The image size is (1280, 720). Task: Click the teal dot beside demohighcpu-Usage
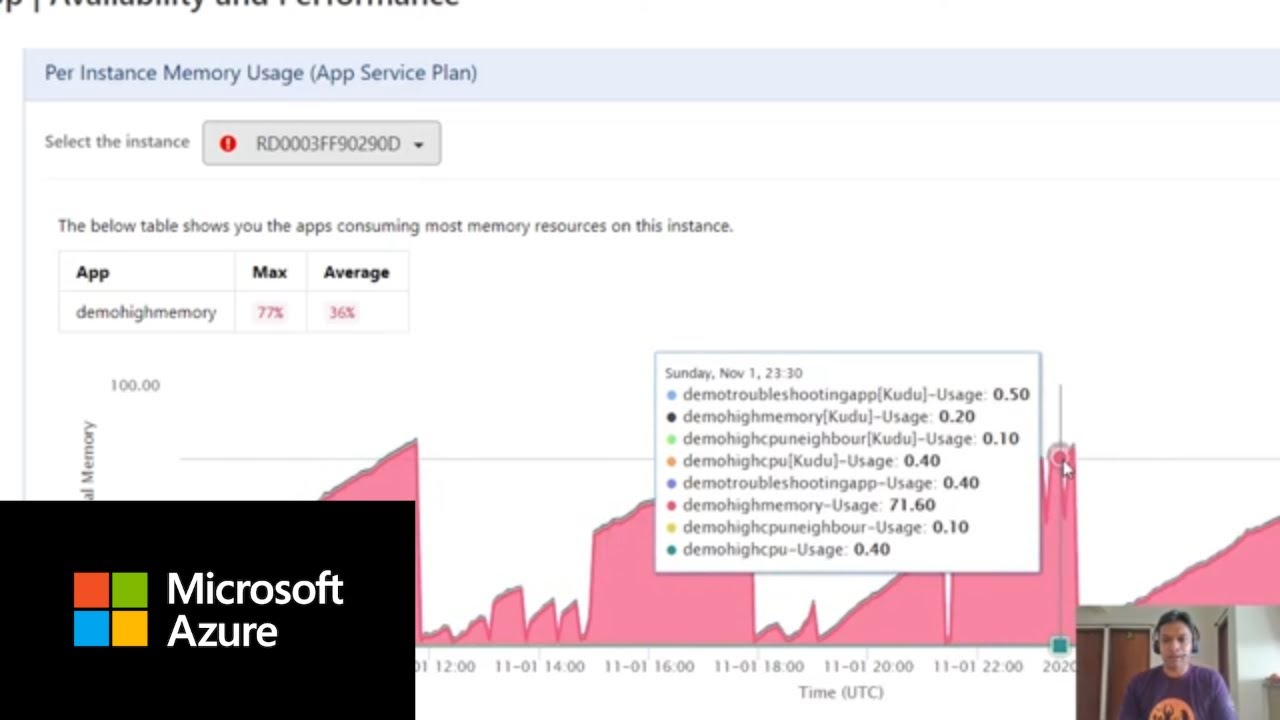click(x=671, y=549)
